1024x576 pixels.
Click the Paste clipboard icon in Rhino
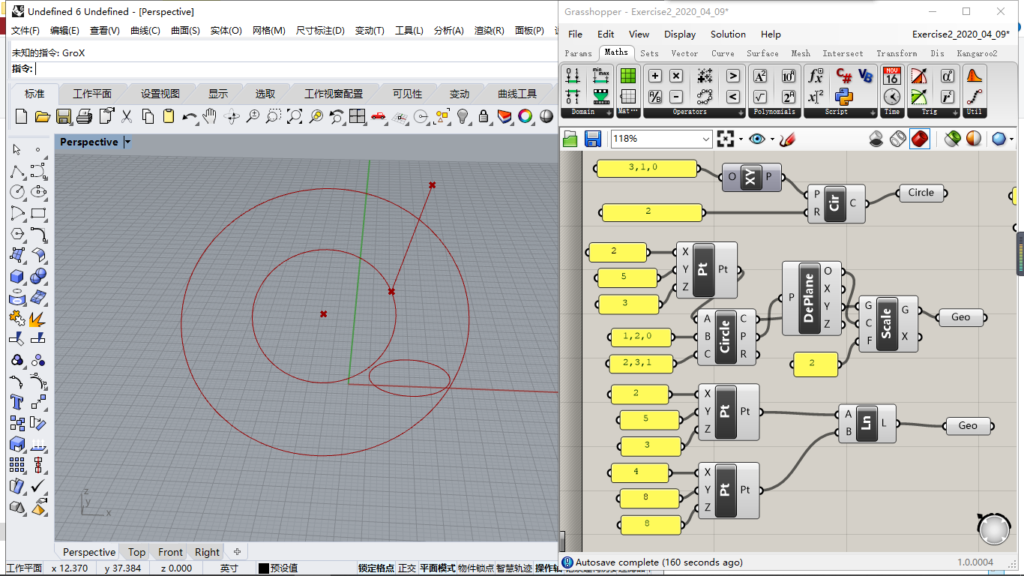click(x=168, y=117)
